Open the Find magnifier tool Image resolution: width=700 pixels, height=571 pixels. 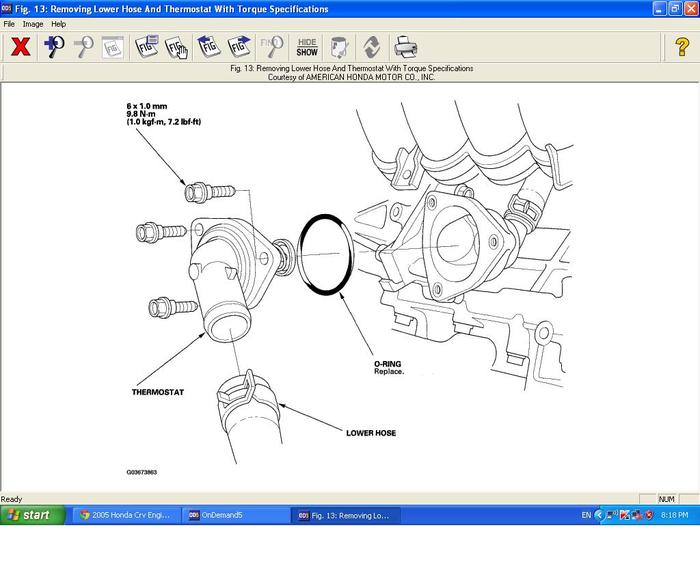tap(272, 47)
